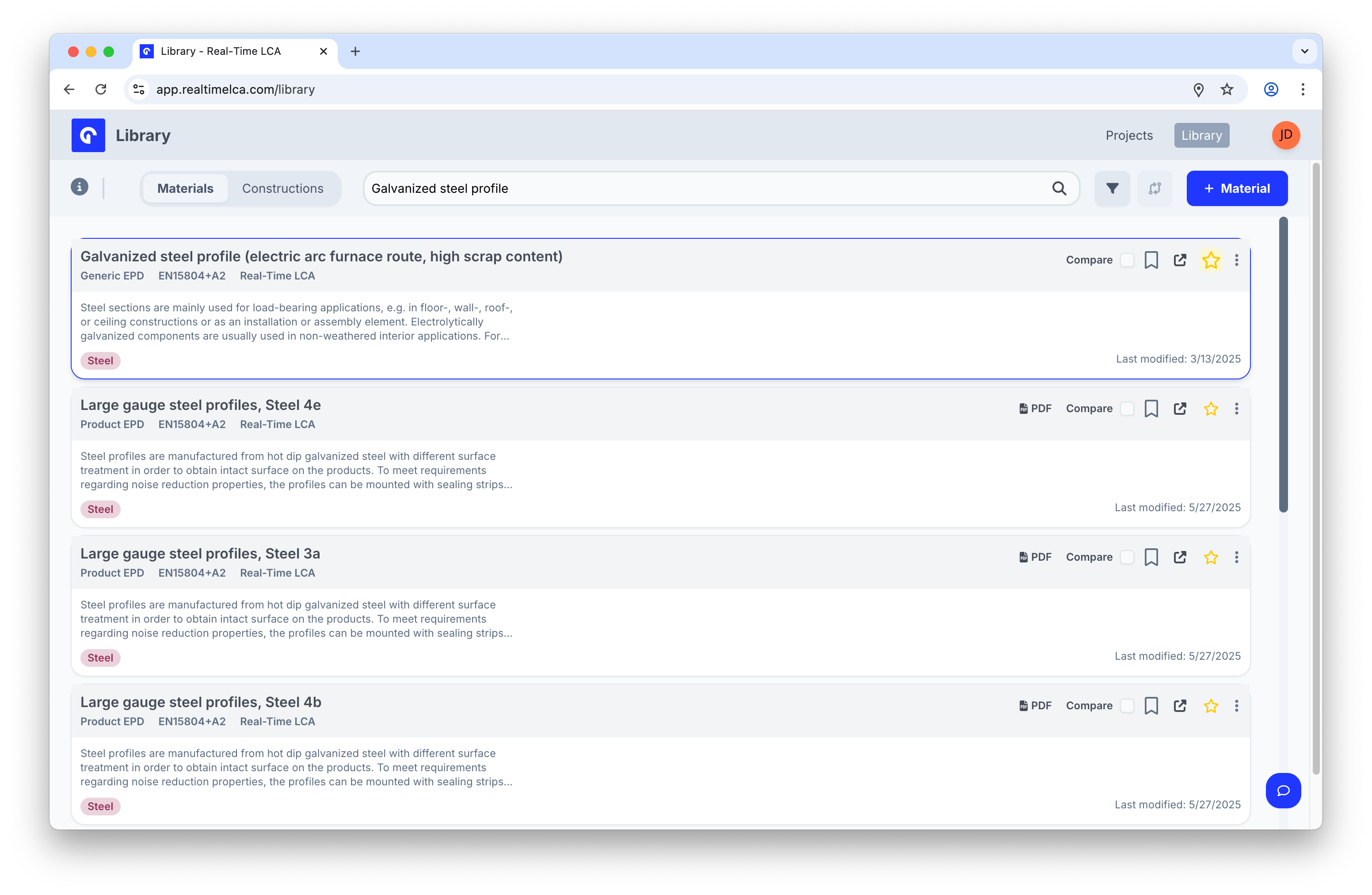
Task: Click the Steel tag on Galvanized profile
Action: tap(100, 361)
